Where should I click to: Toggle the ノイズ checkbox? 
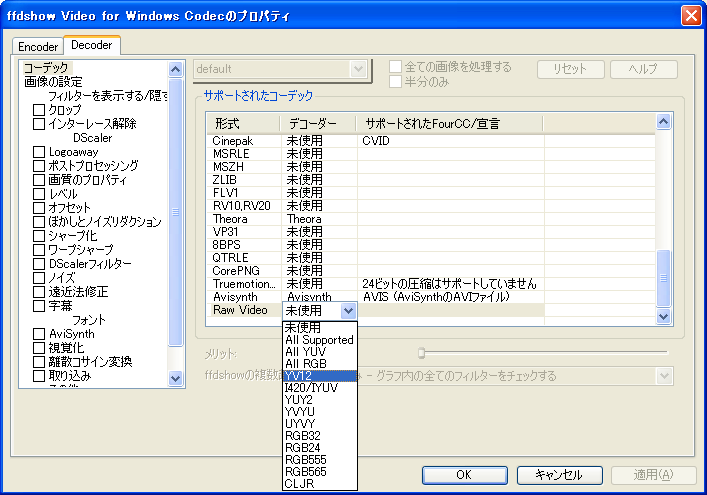pyautogui.click(x=39, y=278)
